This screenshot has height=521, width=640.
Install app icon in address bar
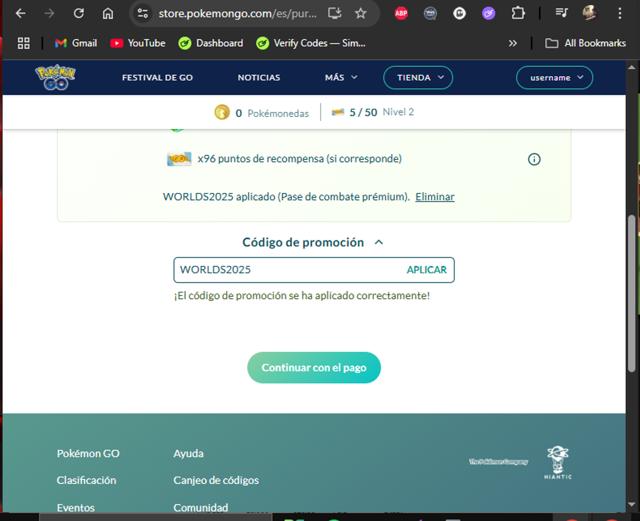click(334, 13)
